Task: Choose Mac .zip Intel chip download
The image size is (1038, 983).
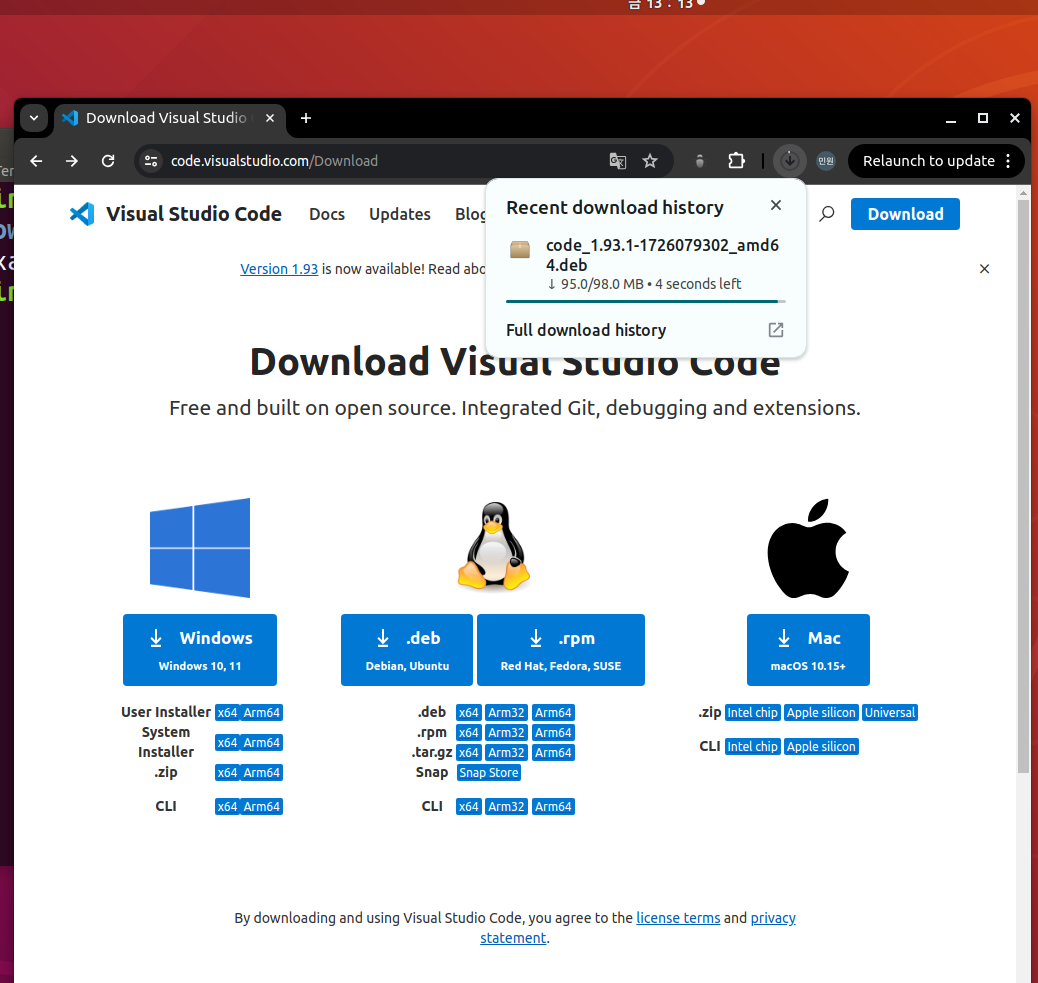Action: pyautogui.click(x=753, y=713)
